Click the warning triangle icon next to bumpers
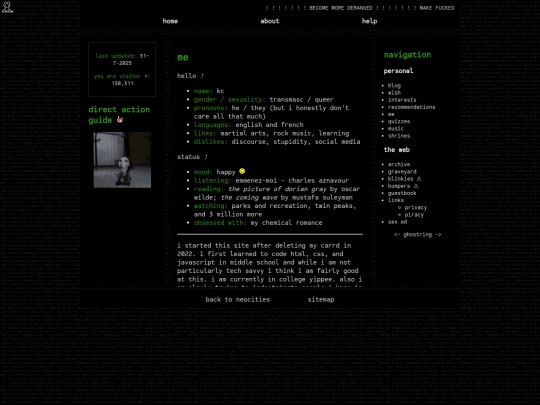 click(x=416, y=186)
